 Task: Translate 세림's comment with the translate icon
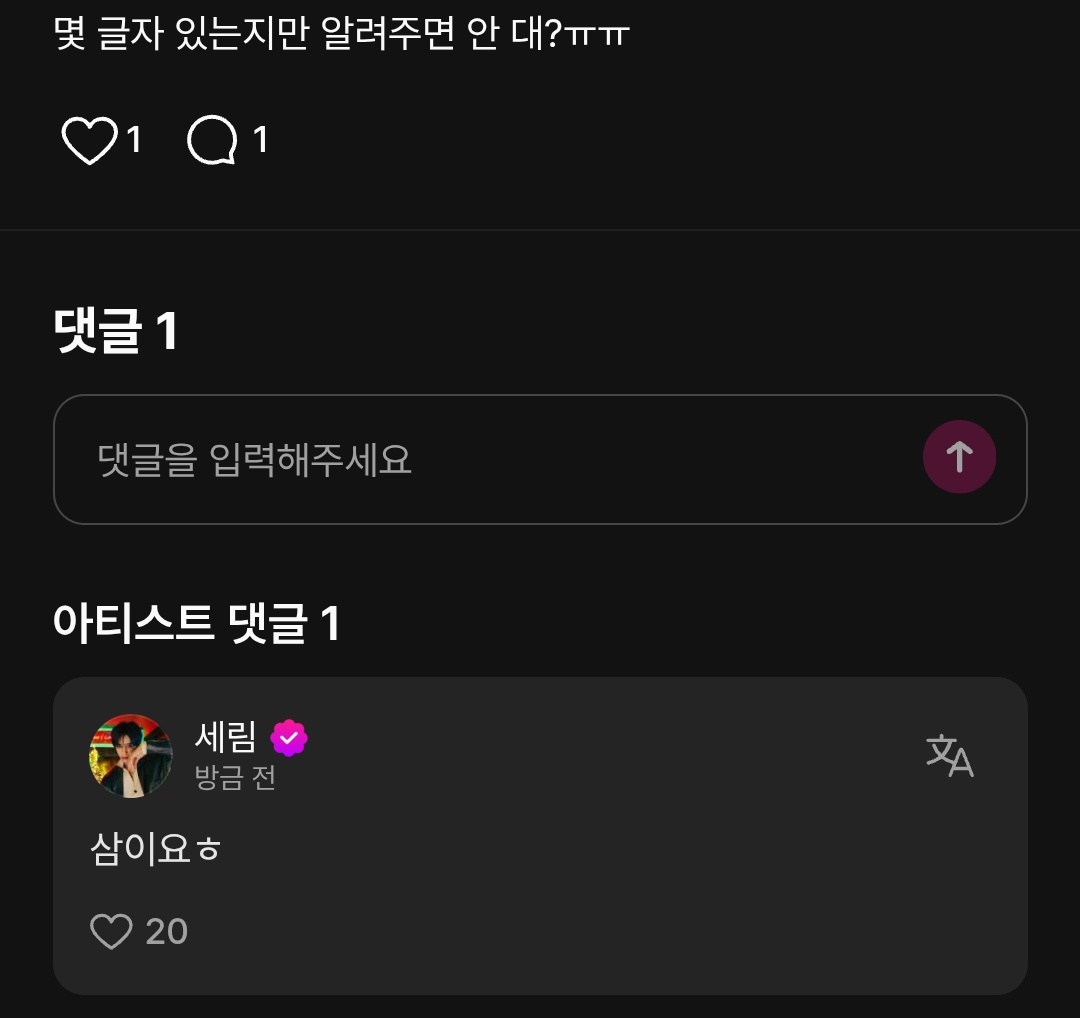click(949, 755)
